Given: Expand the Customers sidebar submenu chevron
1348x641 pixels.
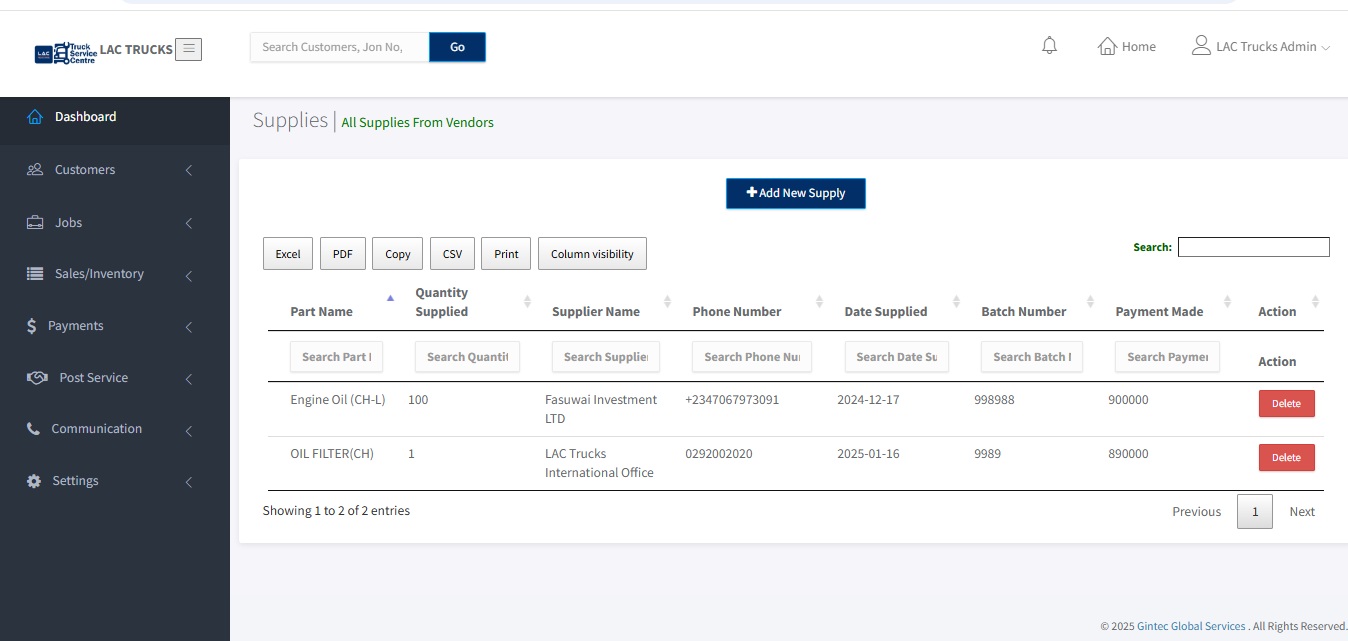Looking at the screenshot, I should (x=188, y=170).
